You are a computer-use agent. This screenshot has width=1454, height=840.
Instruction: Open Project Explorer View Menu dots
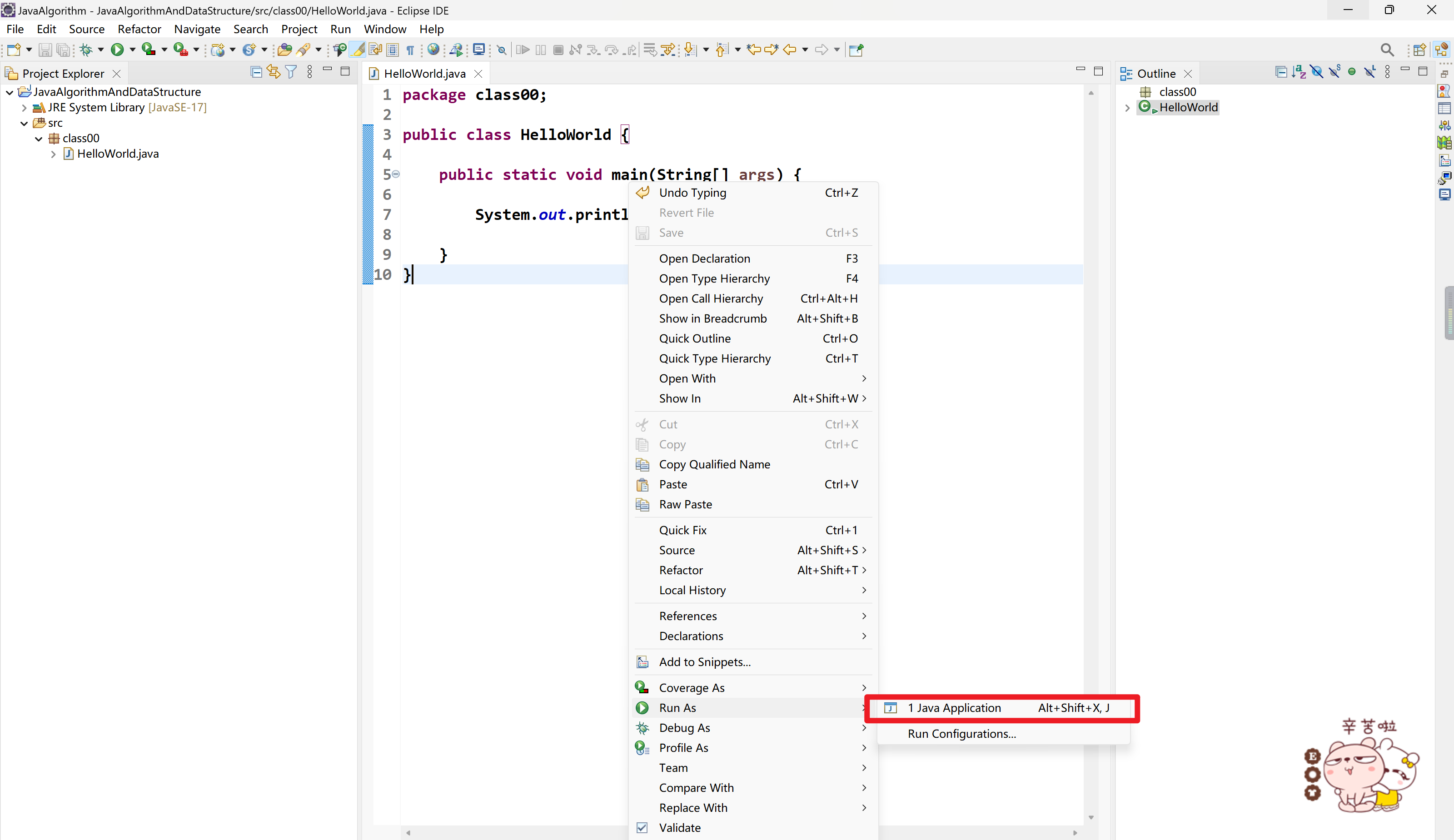click(310, 72)
